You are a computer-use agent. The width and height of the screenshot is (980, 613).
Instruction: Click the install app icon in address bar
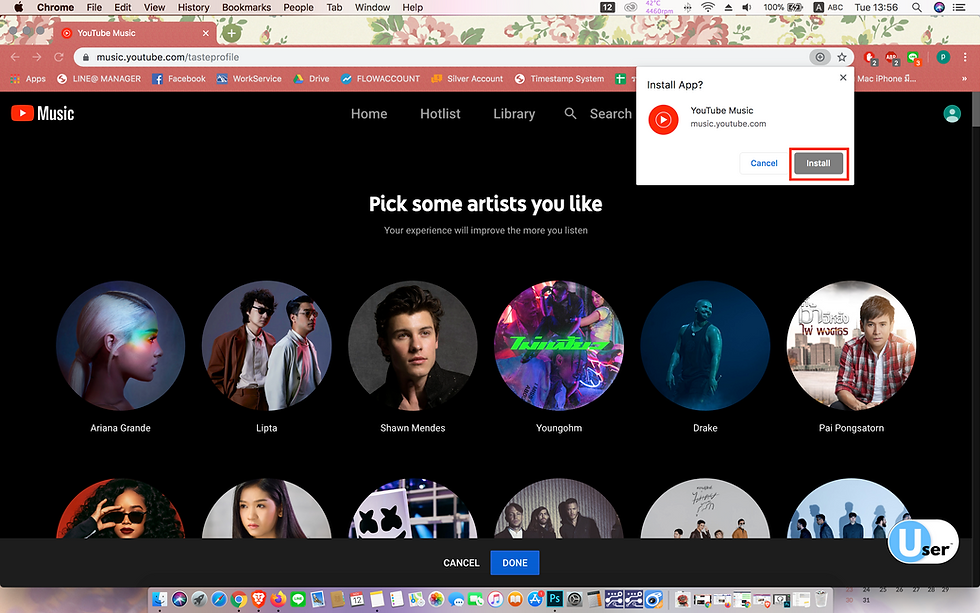(x=819, y=57)
